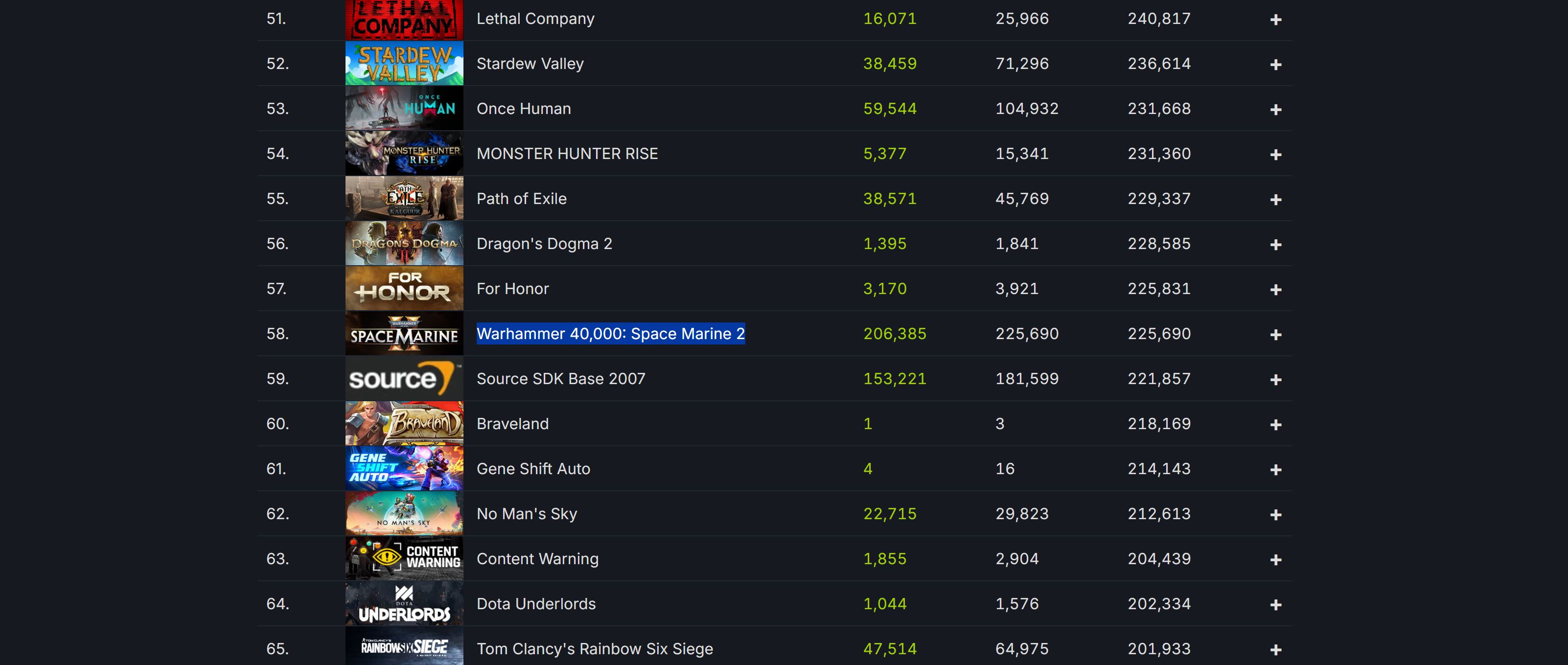
Task: Expand the plus icon for Dragon's Dogma 2
Action: click(x=1276, y=245)
